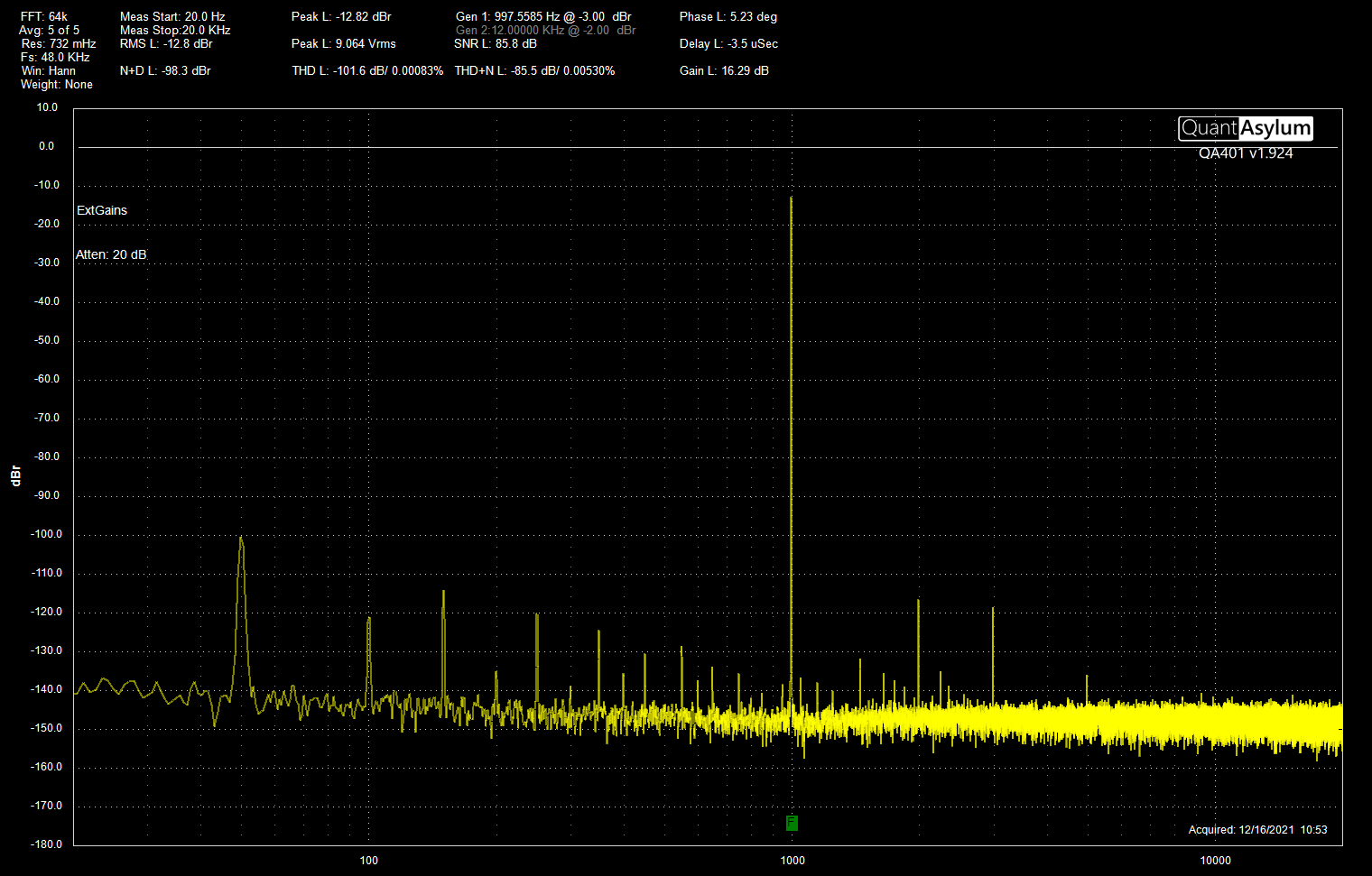
Task: Click the 'FFT: 64k' readout
Action: pos(44,16)
